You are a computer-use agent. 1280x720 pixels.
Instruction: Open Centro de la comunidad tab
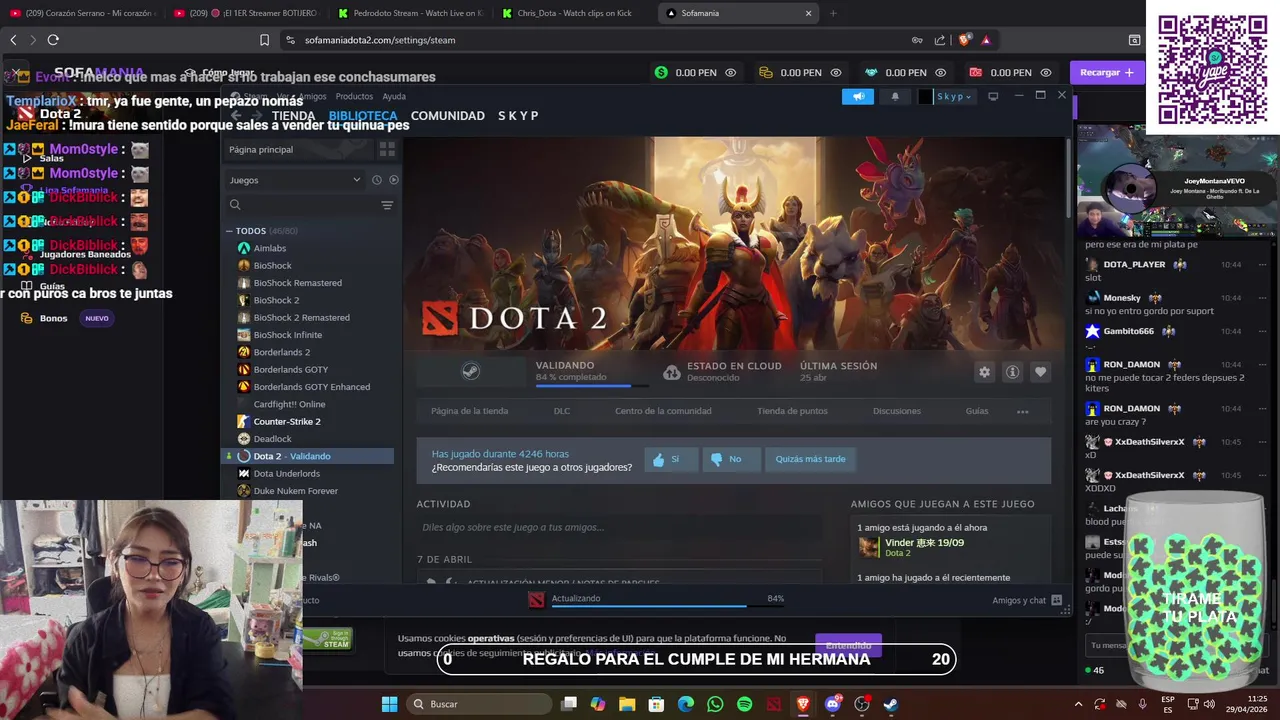tap(663, 411)
